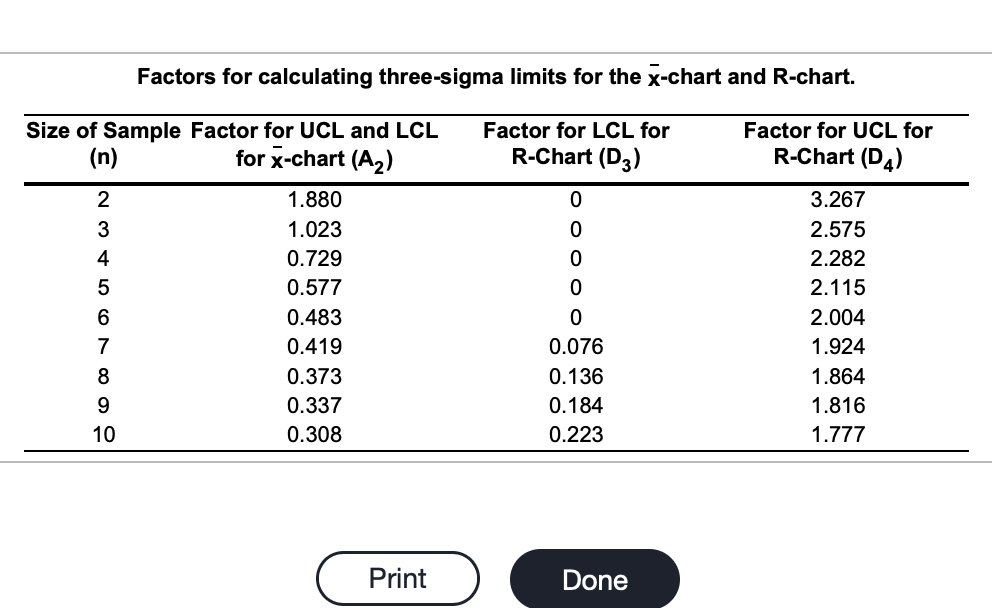Screen dimensions: 992x608
Task: Click the D4 value 2.004
Action: tap(838, 318)
